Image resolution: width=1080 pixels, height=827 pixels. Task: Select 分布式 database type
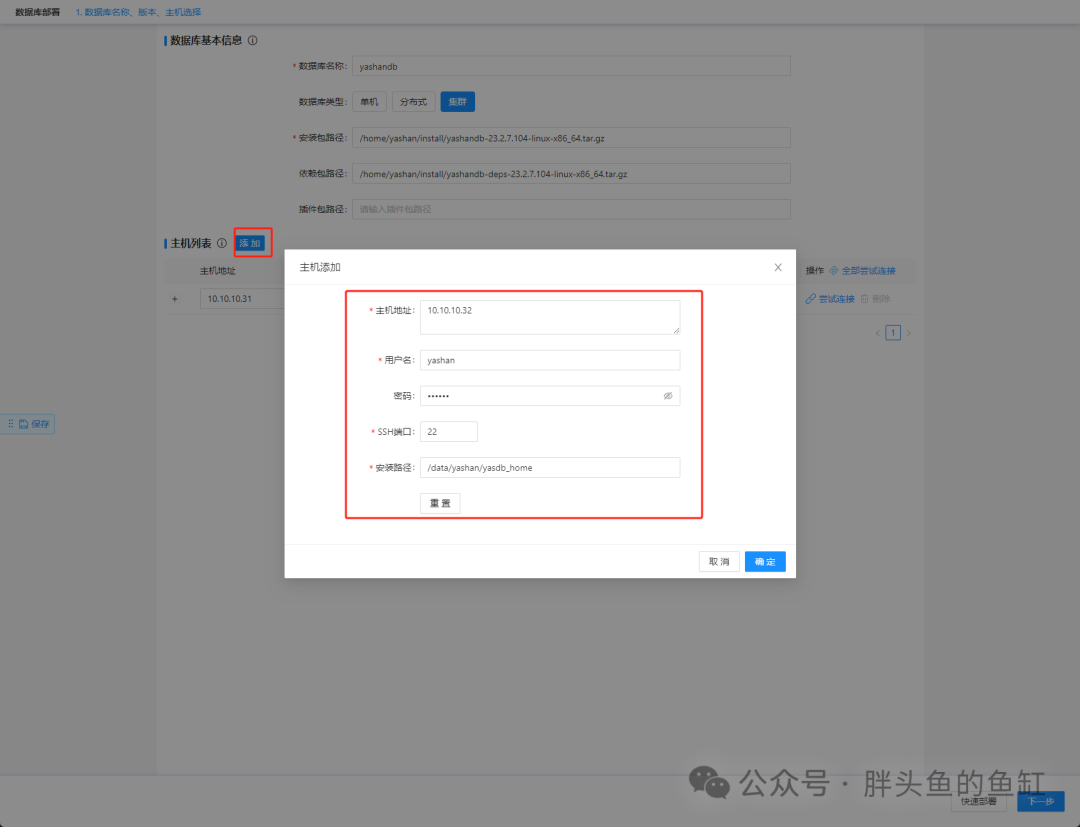tap(413, 102)
